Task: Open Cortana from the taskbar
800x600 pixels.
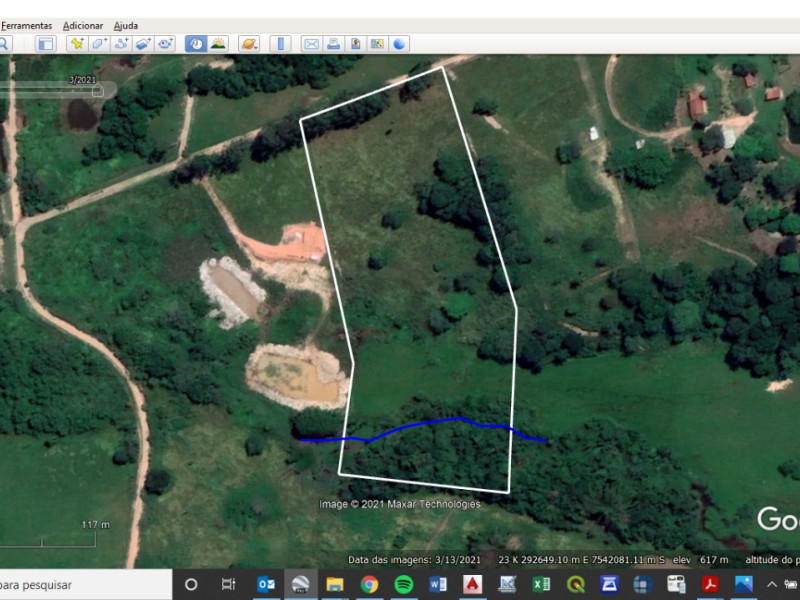Action: (x=191, y=585)
